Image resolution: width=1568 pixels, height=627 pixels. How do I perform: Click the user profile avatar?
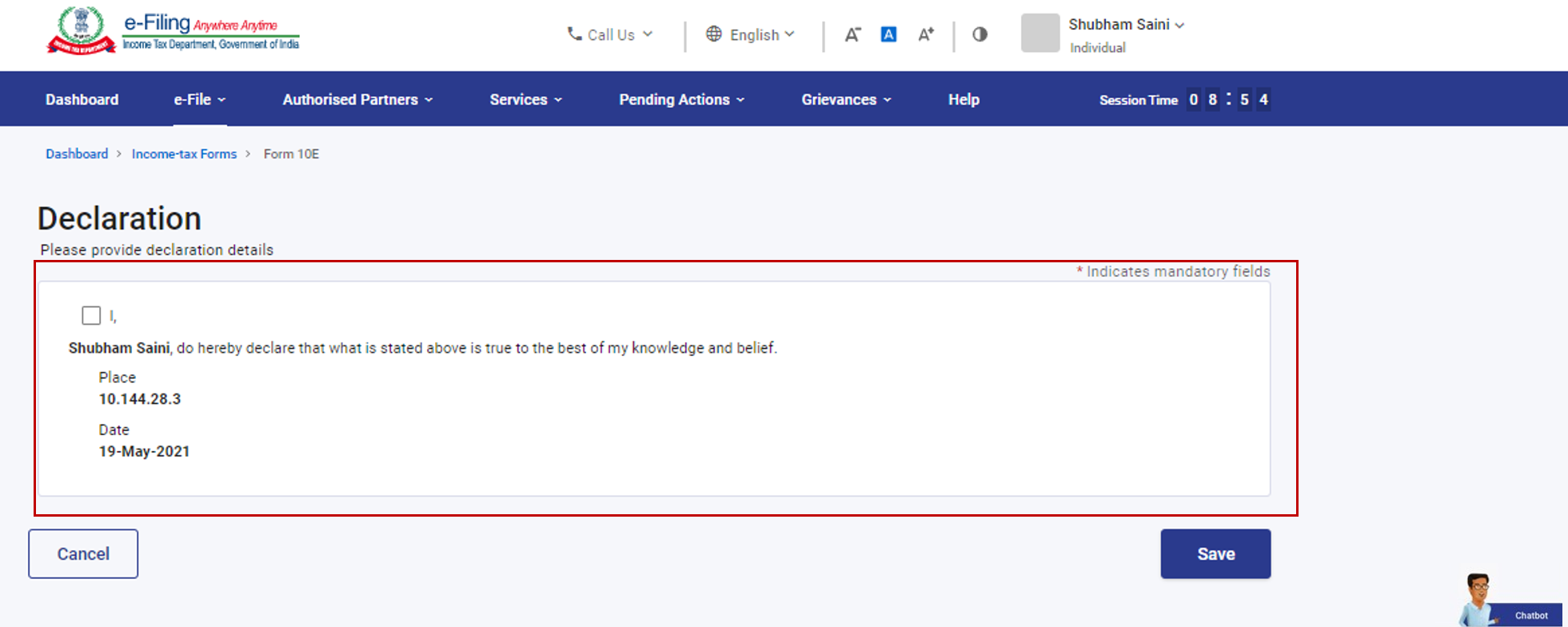click(1039, 34)
